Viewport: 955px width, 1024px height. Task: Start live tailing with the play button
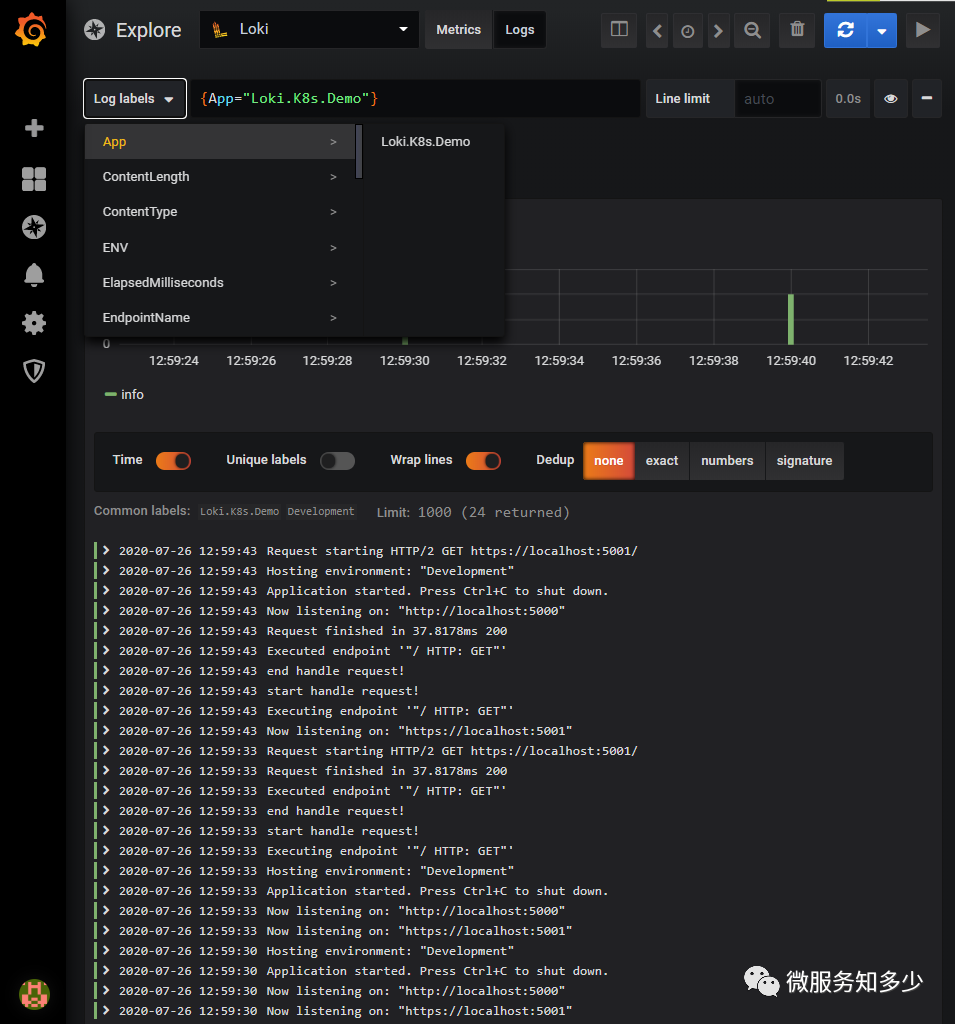922,30
